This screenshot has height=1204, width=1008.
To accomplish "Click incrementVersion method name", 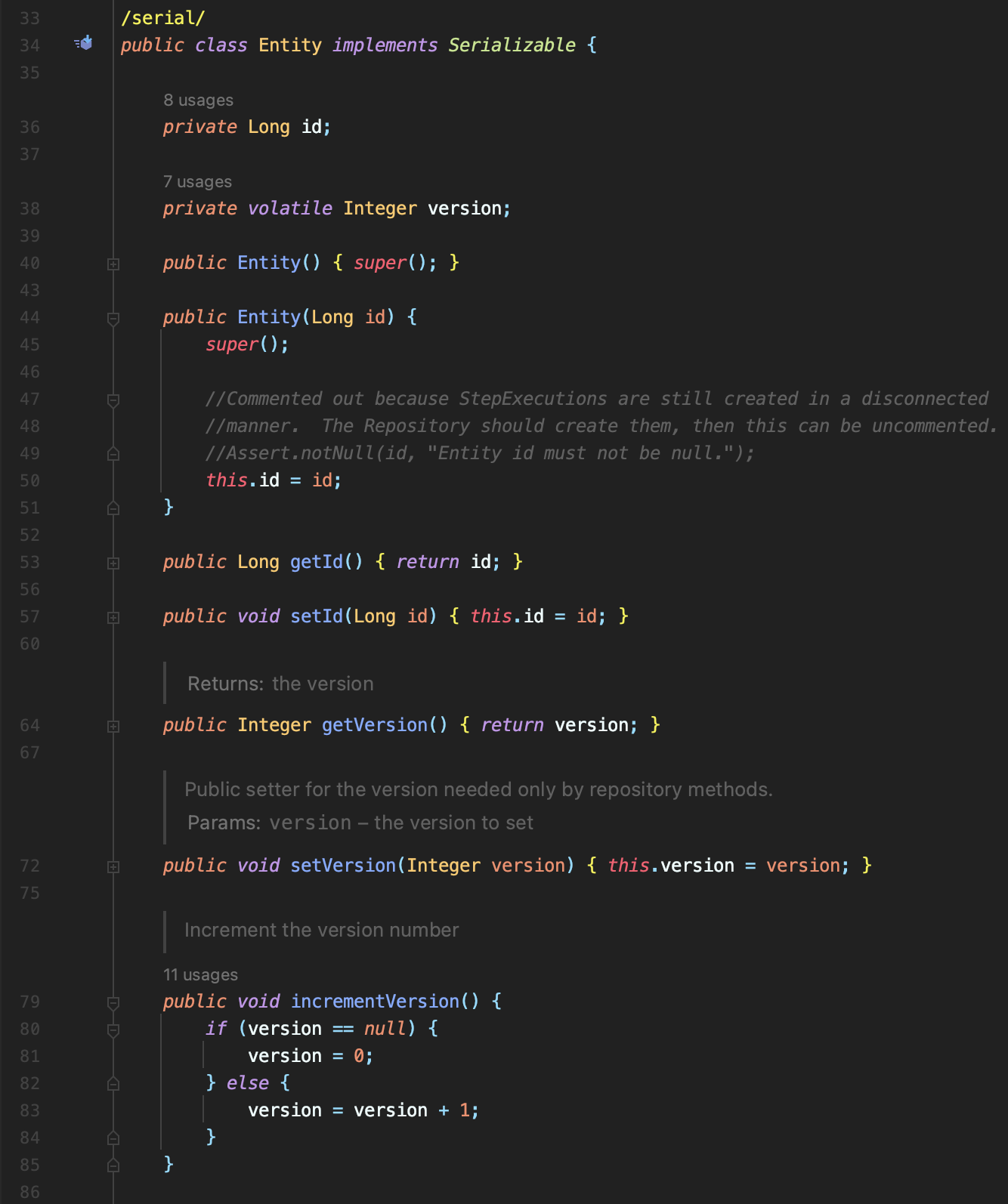I will coord(375,1002).
